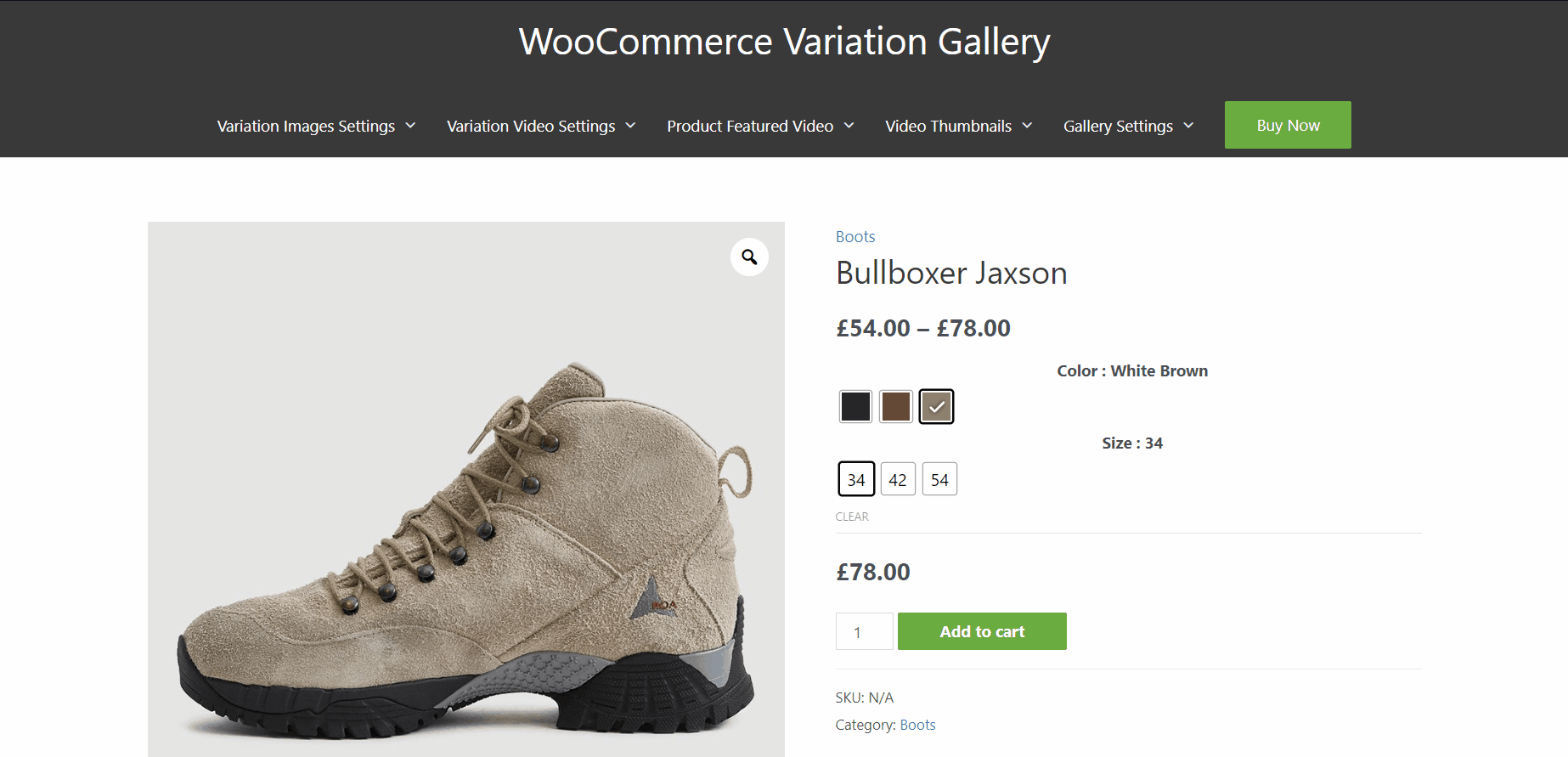Select the black color swatch

[x=855, y=406]
